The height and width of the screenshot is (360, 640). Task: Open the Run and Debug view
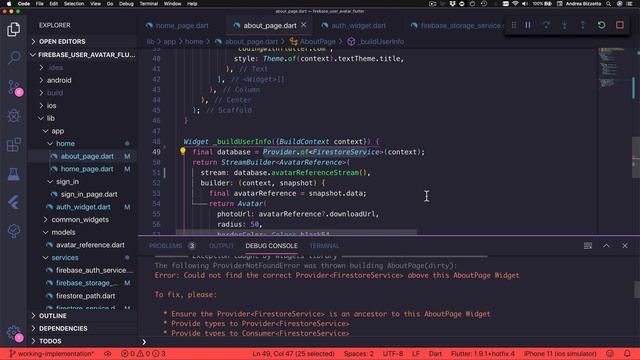click(13, 116)
